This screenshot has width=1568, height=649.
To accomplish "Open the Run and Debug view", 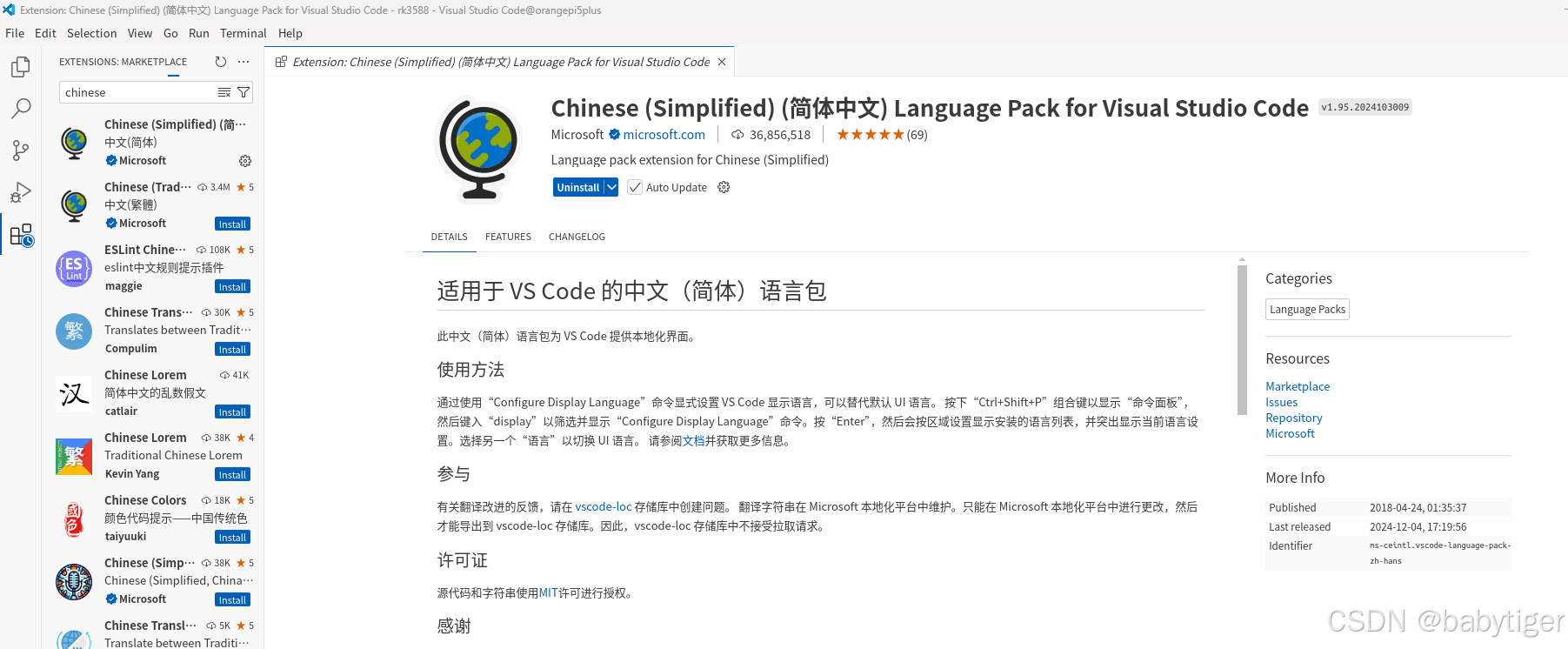I will click(21, 192).
